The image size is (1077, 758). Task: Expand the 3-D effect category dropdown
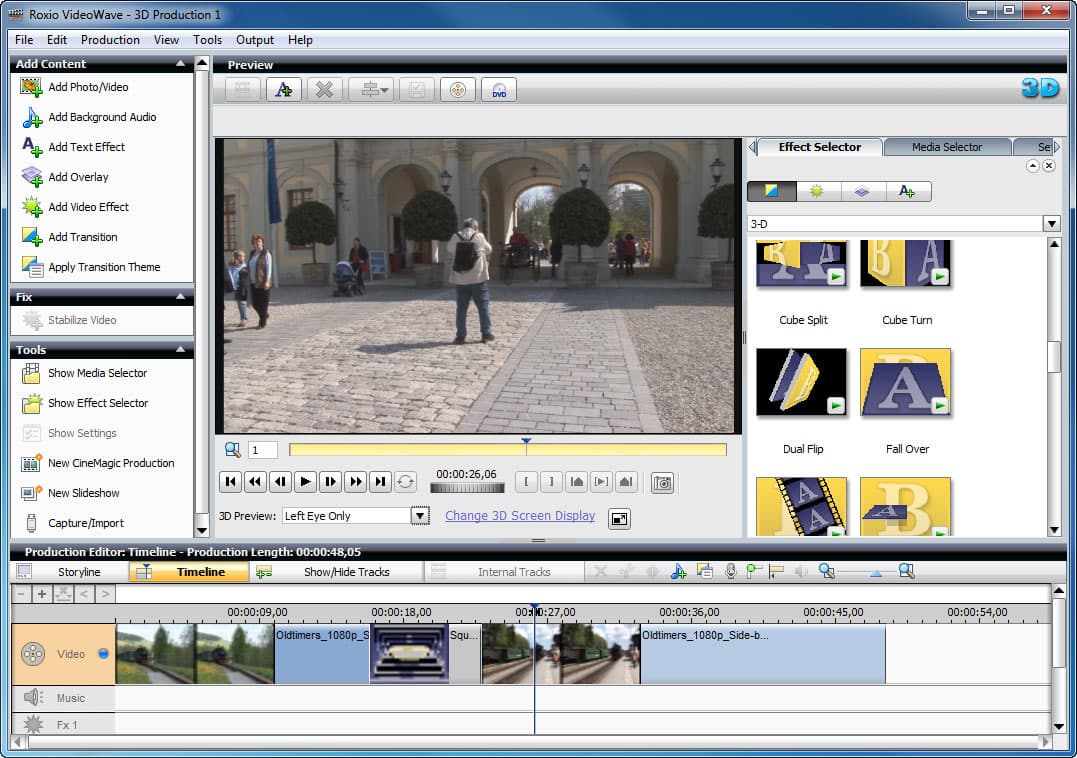click(x=1051, y=224)
